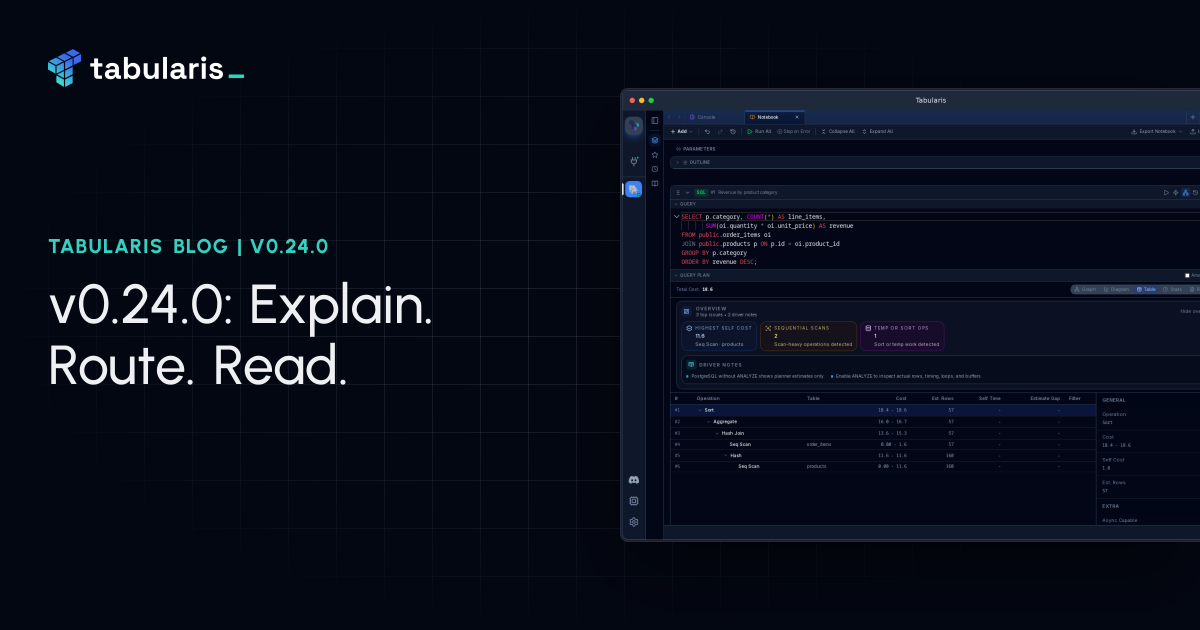This screenshot has height=630, width=1200.
Task: Collapse the Hash row in plan table
Action: 726,455
